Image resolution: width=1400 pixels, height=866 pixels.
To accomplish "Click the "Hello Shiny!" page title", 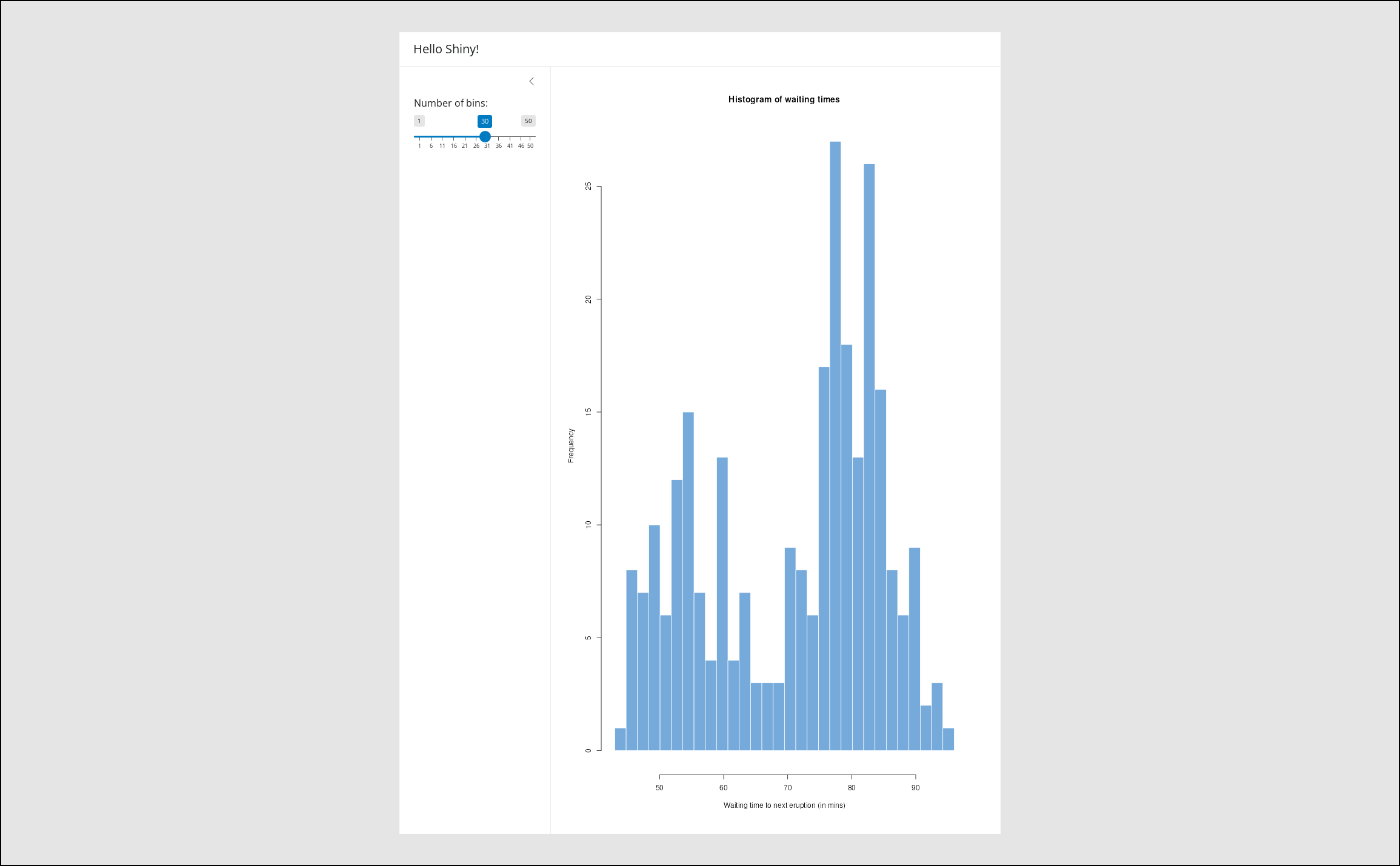I will click(x=446, y=49).
